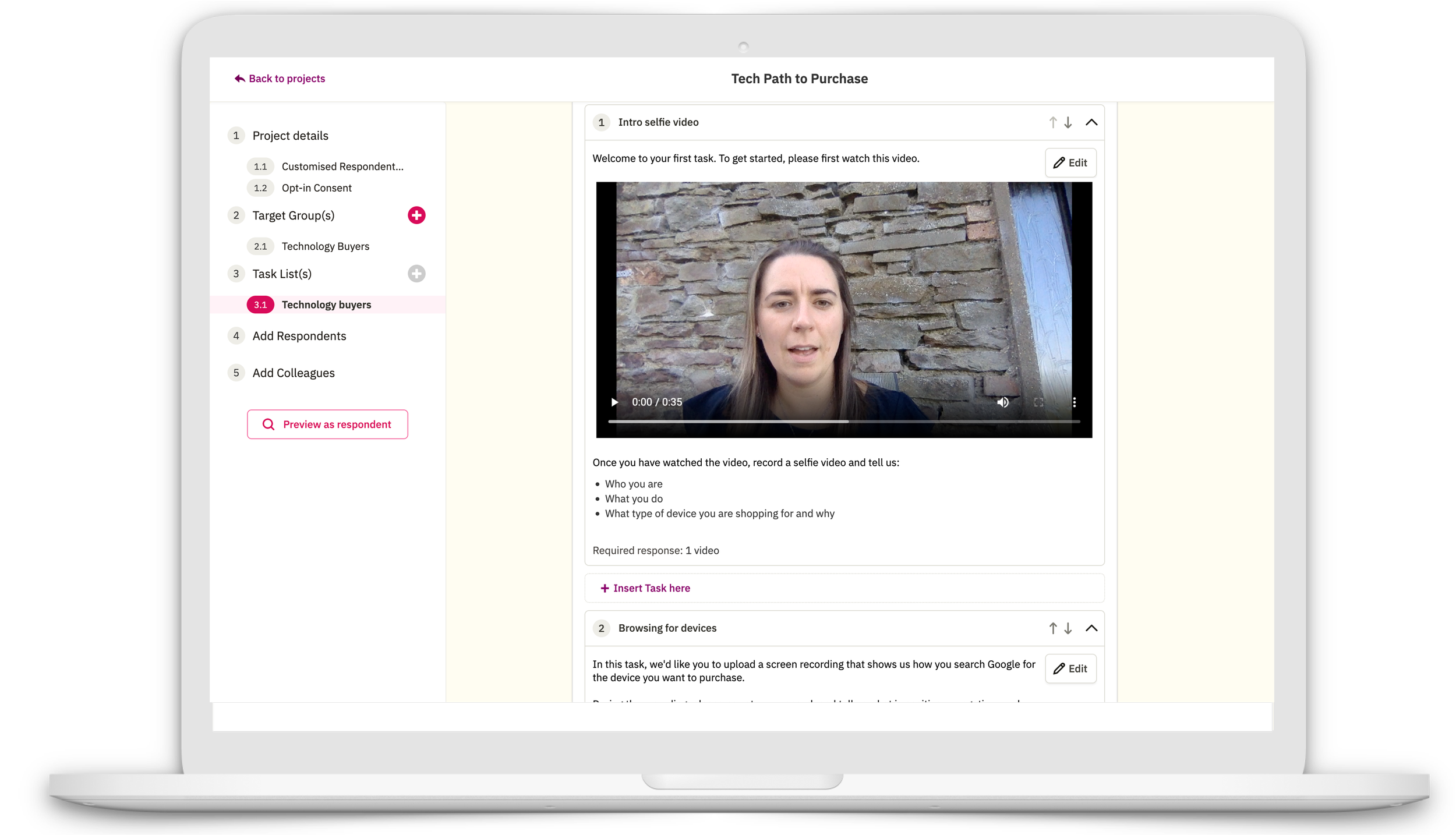This screenshot has width=1456, height=835.
Task: Add a new Target Group via the plus icon
Action: 417,215
